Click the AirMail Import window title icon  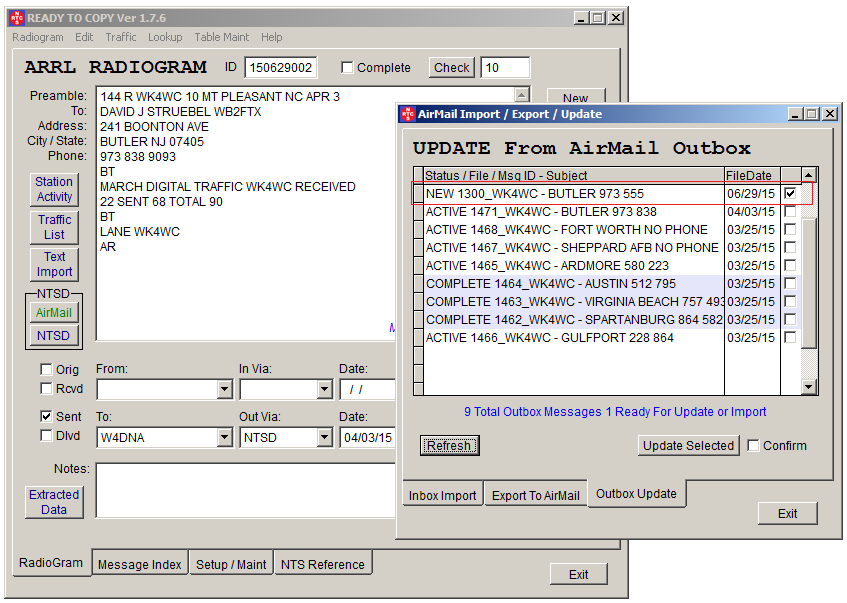[x=408, y=114]
